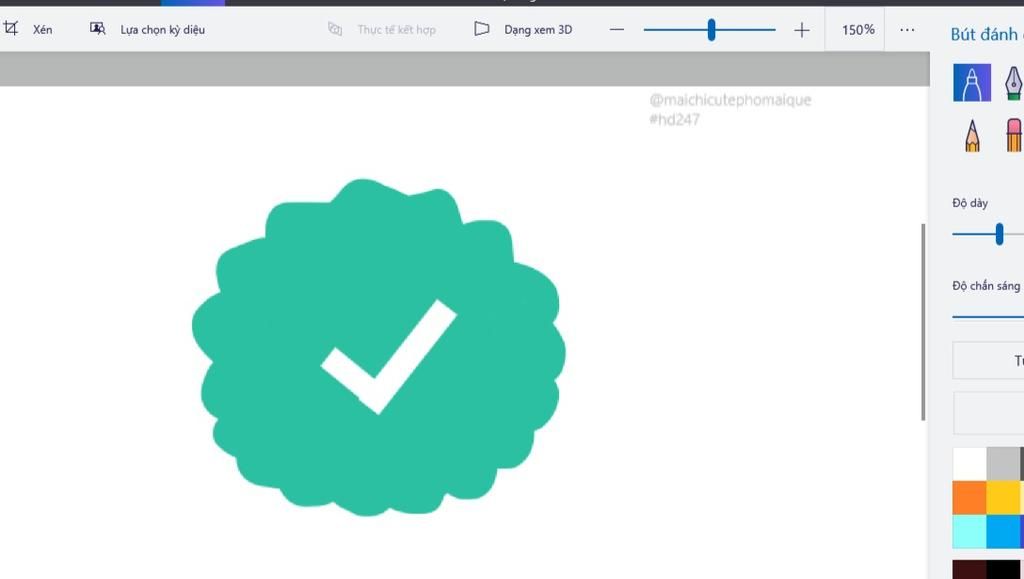1024x579 pixels.
Task: Click the Độ dày thickness slider handle
Action: [999, 234]
